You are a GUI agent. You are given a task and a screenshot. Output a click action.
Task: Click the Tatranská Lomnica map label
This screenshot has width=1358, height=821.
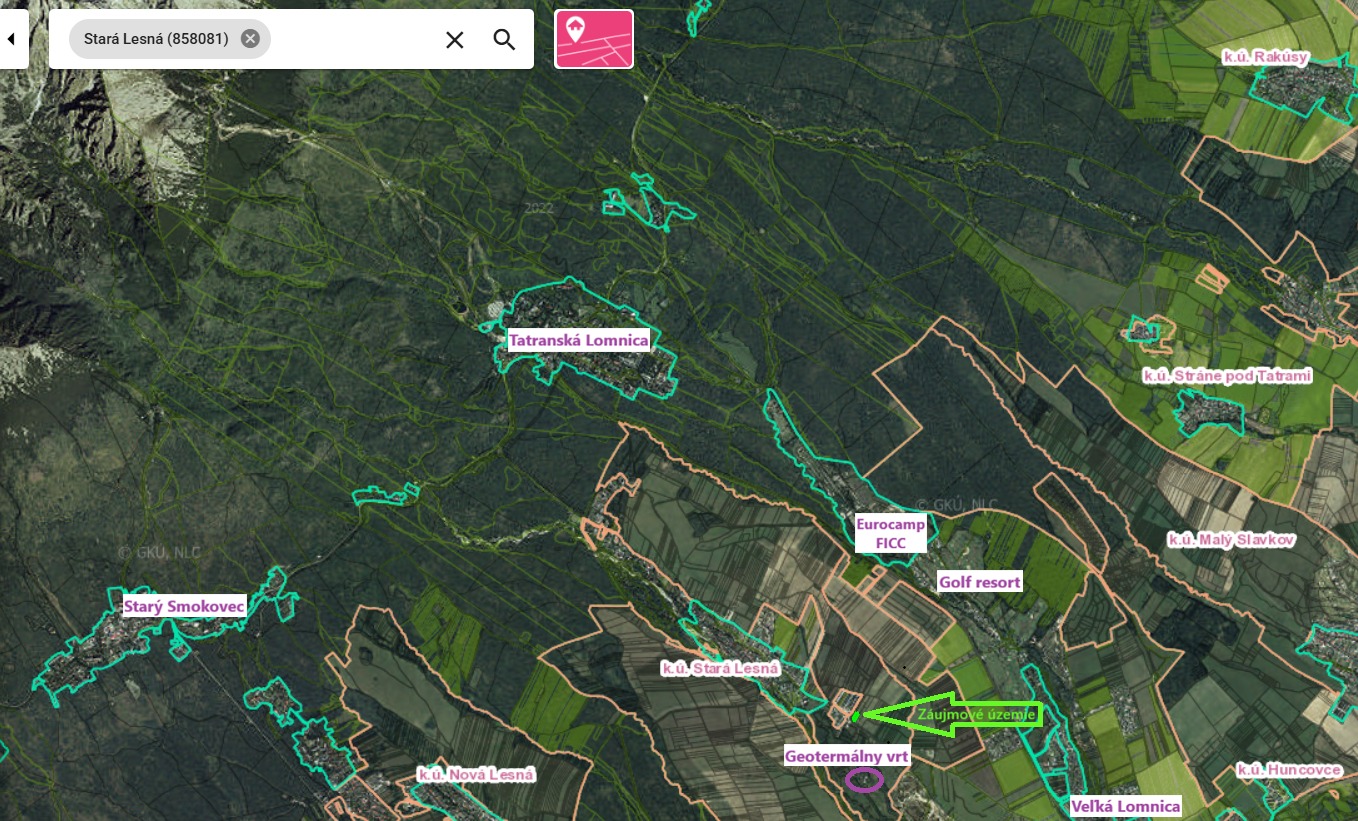(x=578, y=340)
